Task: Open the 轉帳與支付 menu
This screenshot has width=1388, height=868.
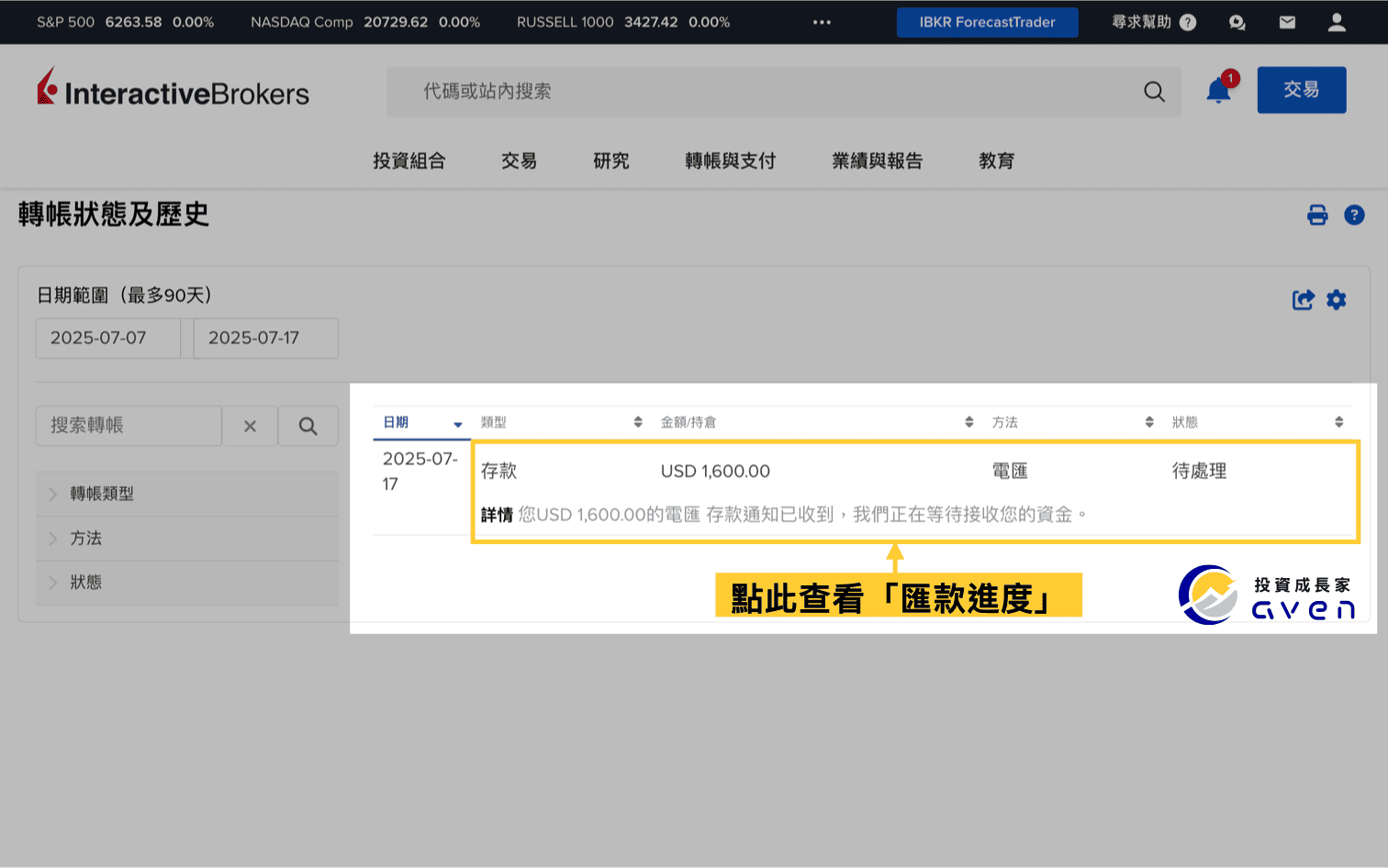Action: pos(731,161)
